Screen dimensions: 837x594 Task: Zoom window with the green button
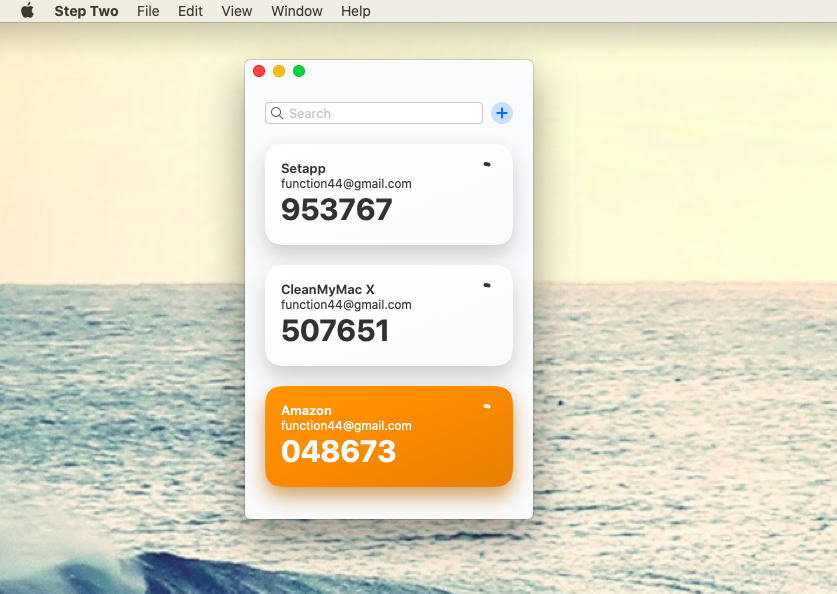pyautogui.click(x=299, y=71)
